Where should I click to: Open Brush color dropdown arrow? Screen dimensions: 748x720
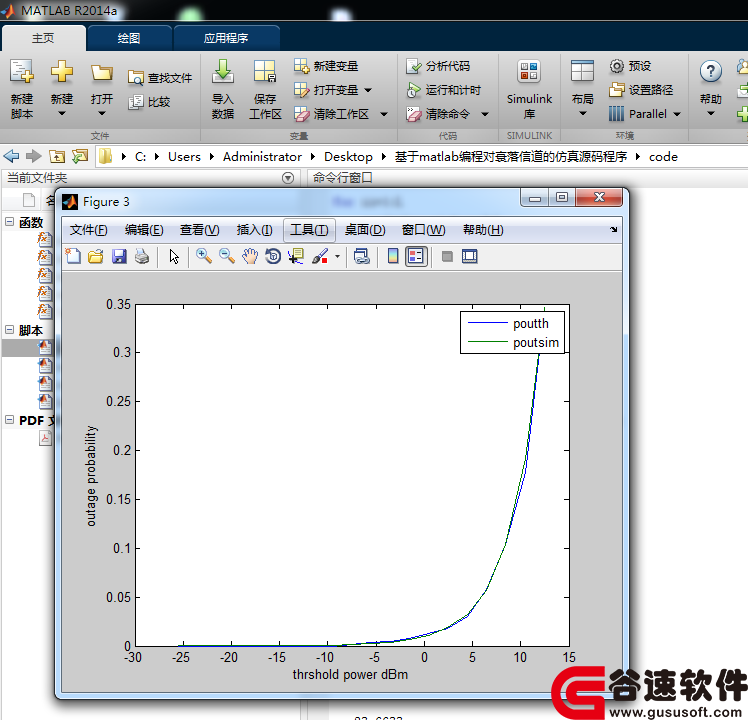[x=337, y=257]
